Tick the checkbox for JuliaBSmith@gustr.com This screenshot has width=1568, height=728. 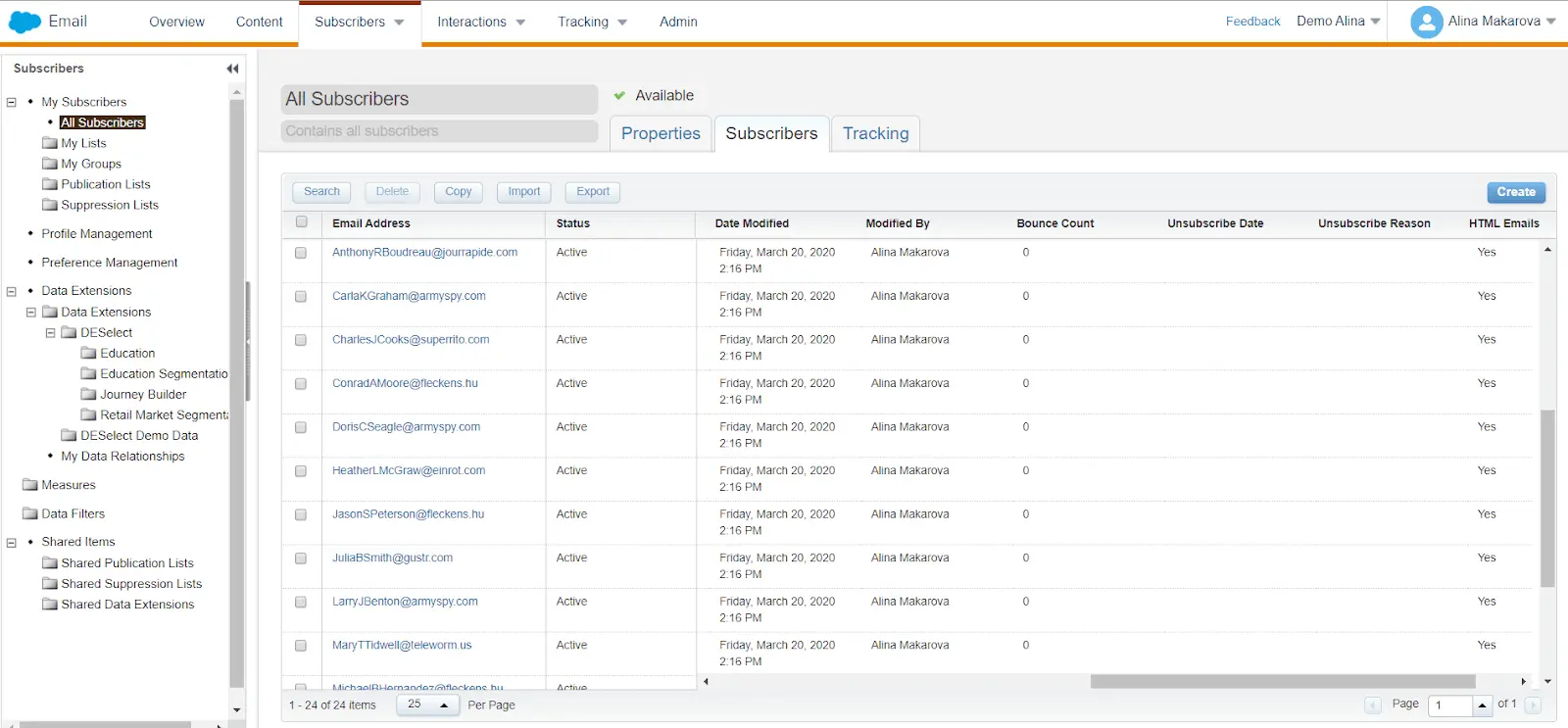pyautogui.click(x=301, y=558)
